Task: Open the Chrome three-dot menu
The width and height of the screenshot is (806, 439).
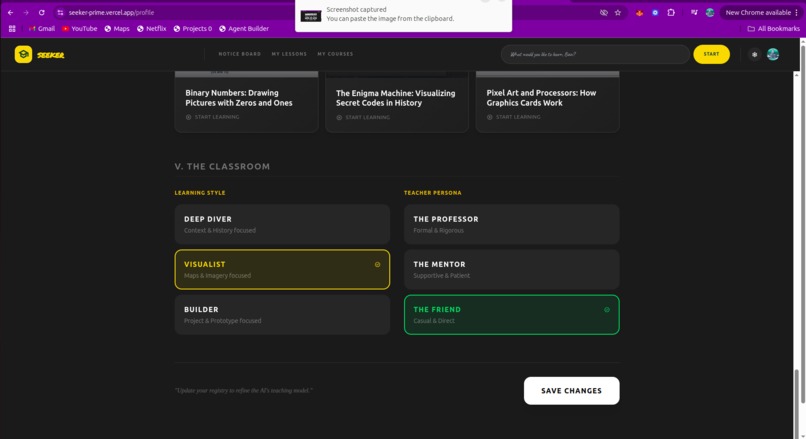Action: tap(796, 12)
